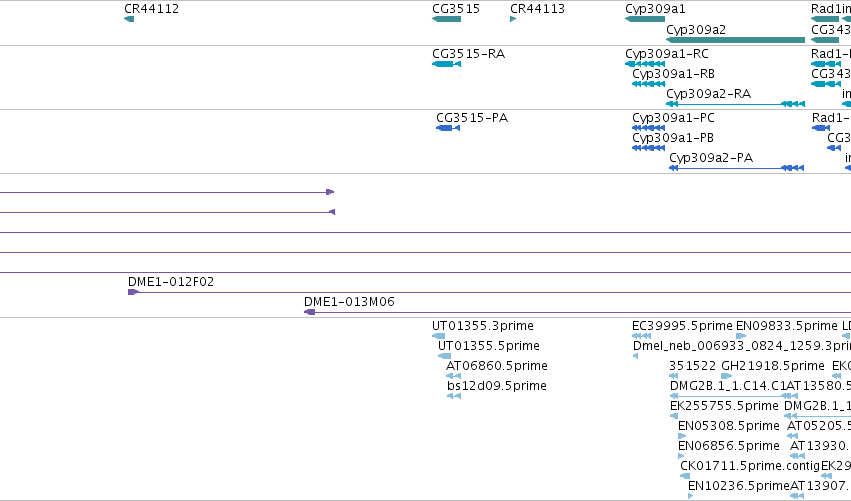Image resolution: width=851 pixels, height=501 pixels.
Task: Click the UT01355.3prime EST label
Action: [x=483, y=326]
